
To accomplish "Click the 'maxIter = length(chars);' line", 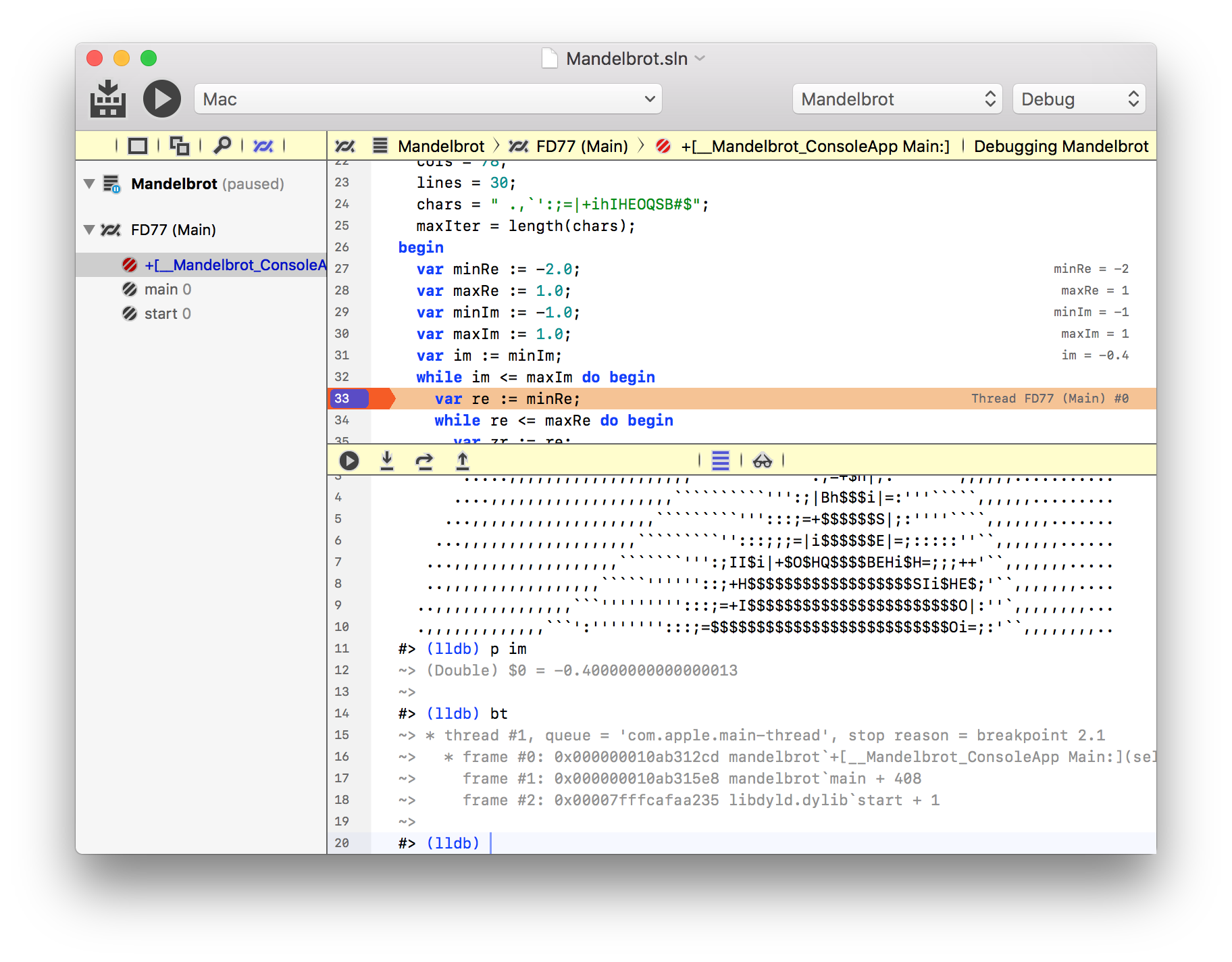I will (526, 226).
